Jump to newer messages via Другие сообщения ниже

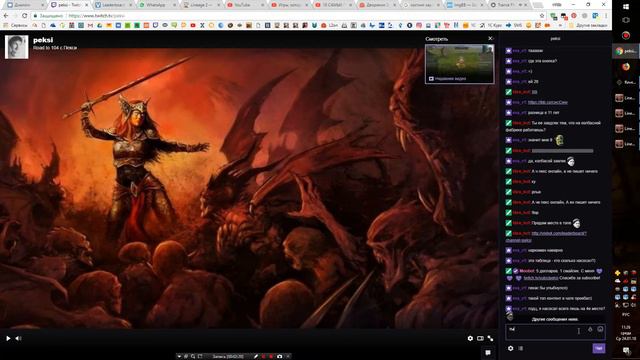pos(555,319)
